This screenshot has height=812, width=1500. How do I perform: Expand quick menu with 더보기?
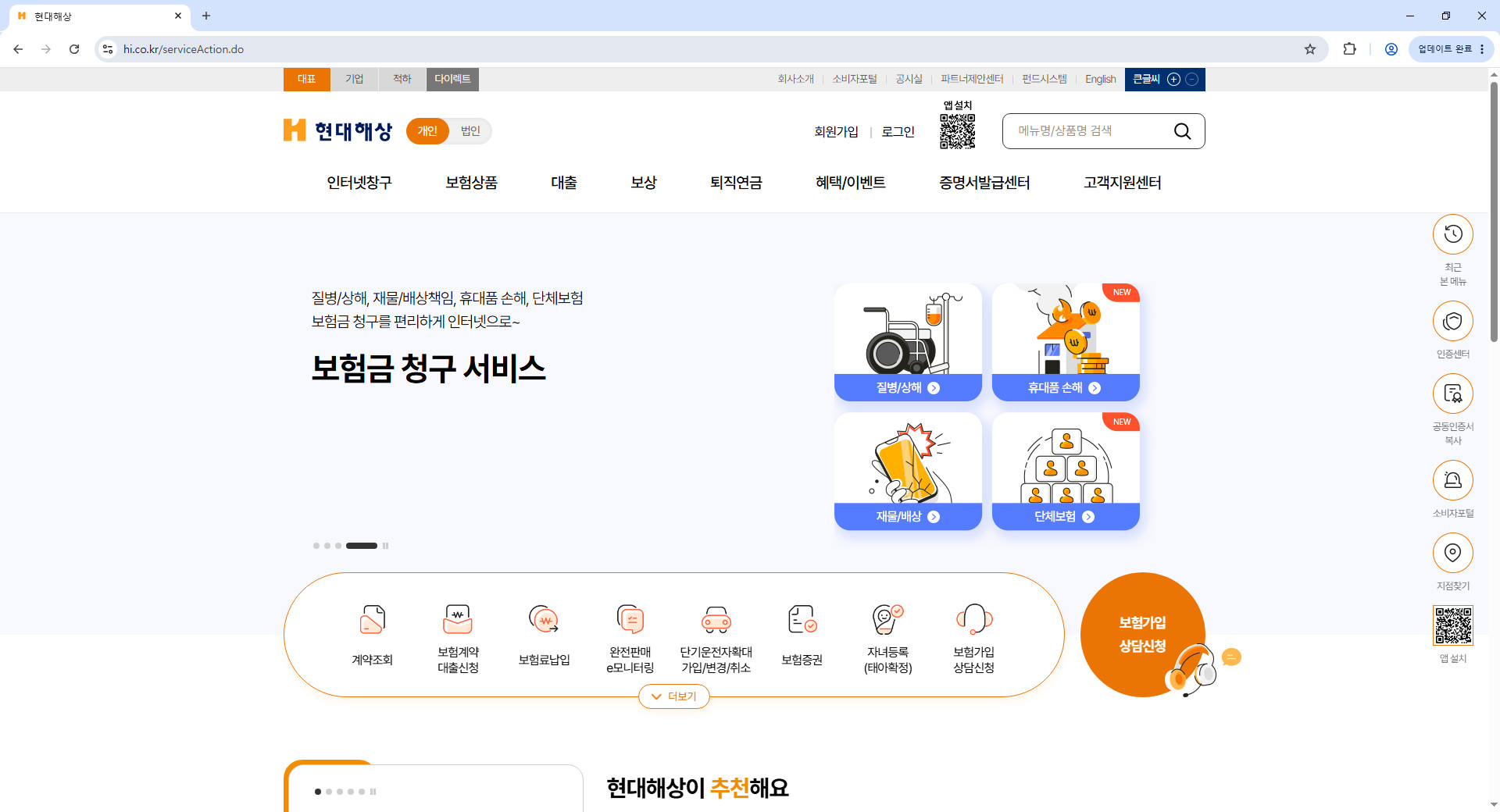(674, 696)
